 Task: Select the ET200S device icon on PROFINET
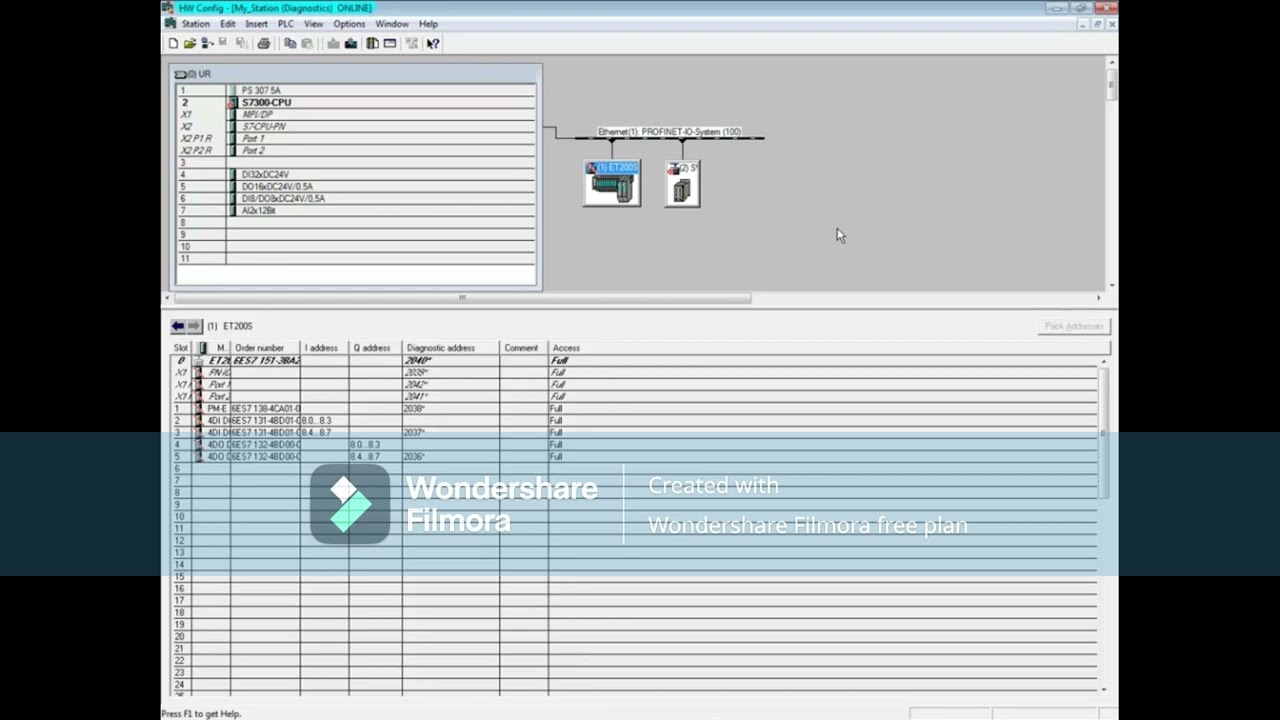click(612, 183)
